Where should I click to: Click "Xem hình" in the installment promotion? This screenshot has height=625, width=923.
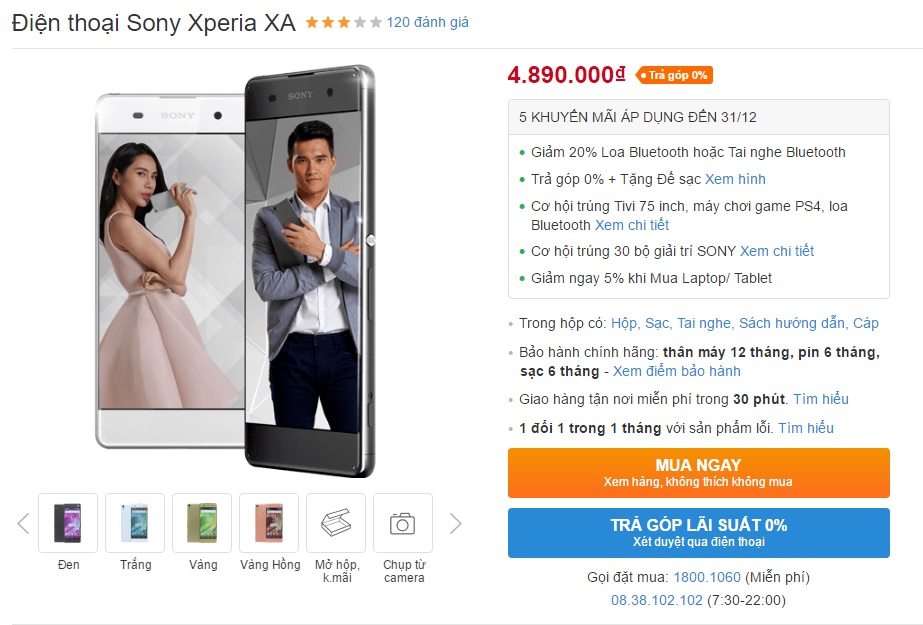(x=736, y=179)
